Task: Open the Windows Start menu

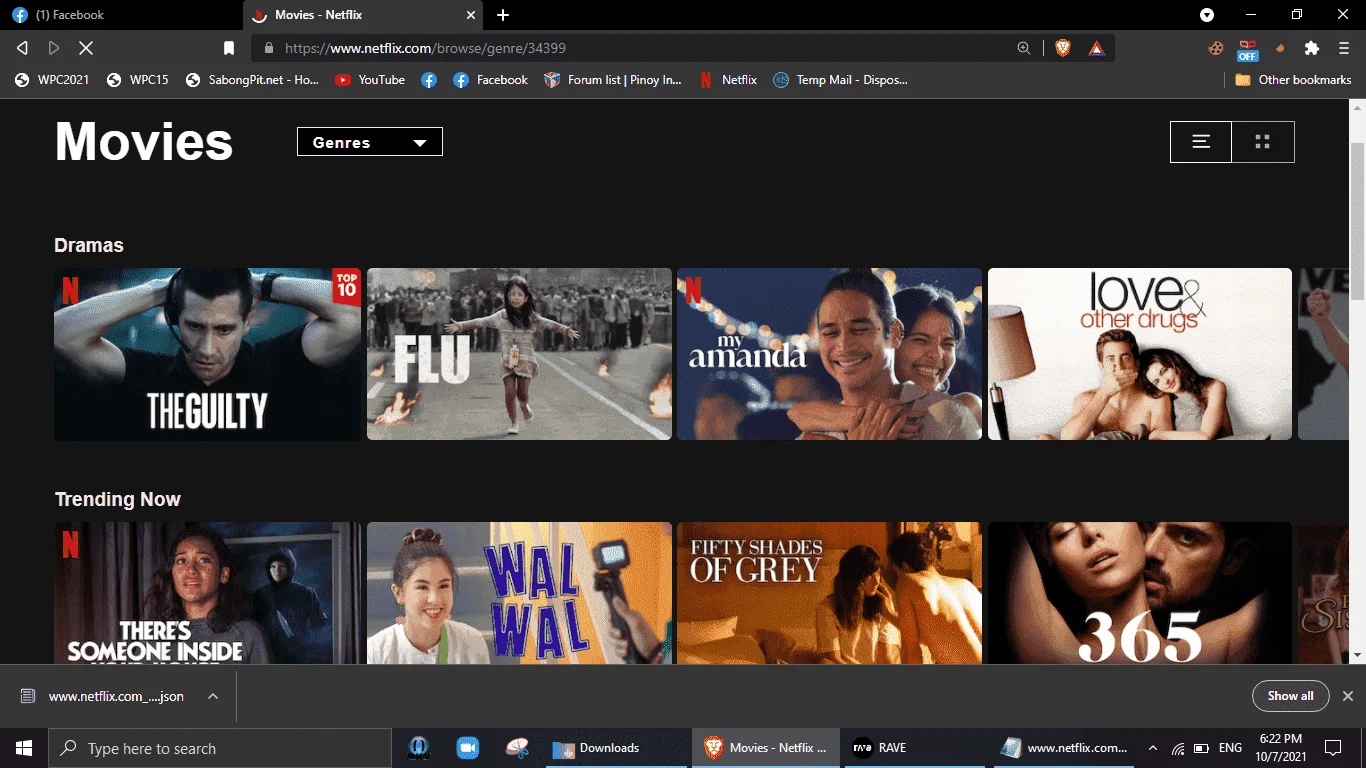Action: [x=24, y=748]
